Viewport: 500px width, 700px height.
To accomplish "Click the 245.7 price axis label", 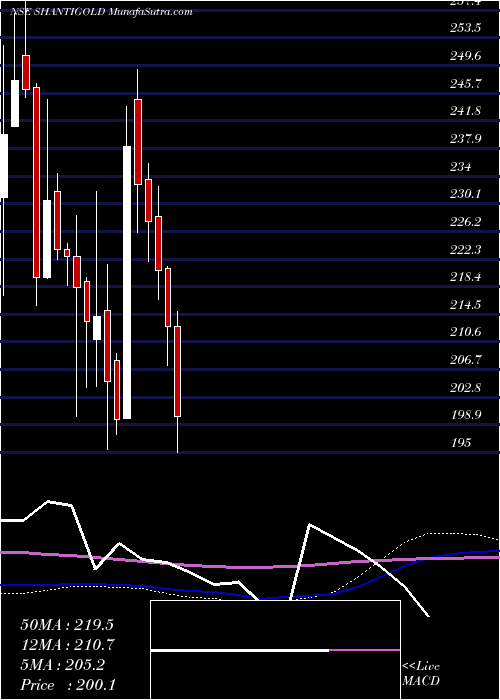I will [466, 83].
